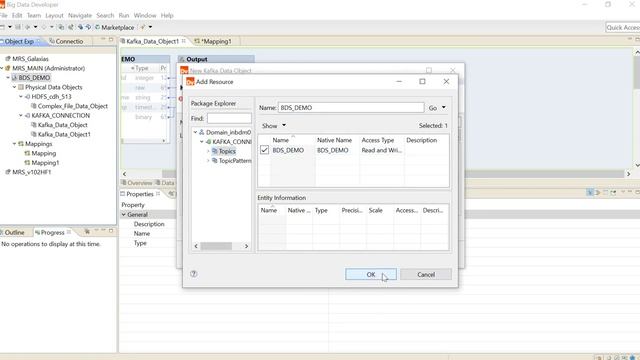This screenshot has width=640, height=360.
Task: Click Quick Access search box
Action: [622, 27]
